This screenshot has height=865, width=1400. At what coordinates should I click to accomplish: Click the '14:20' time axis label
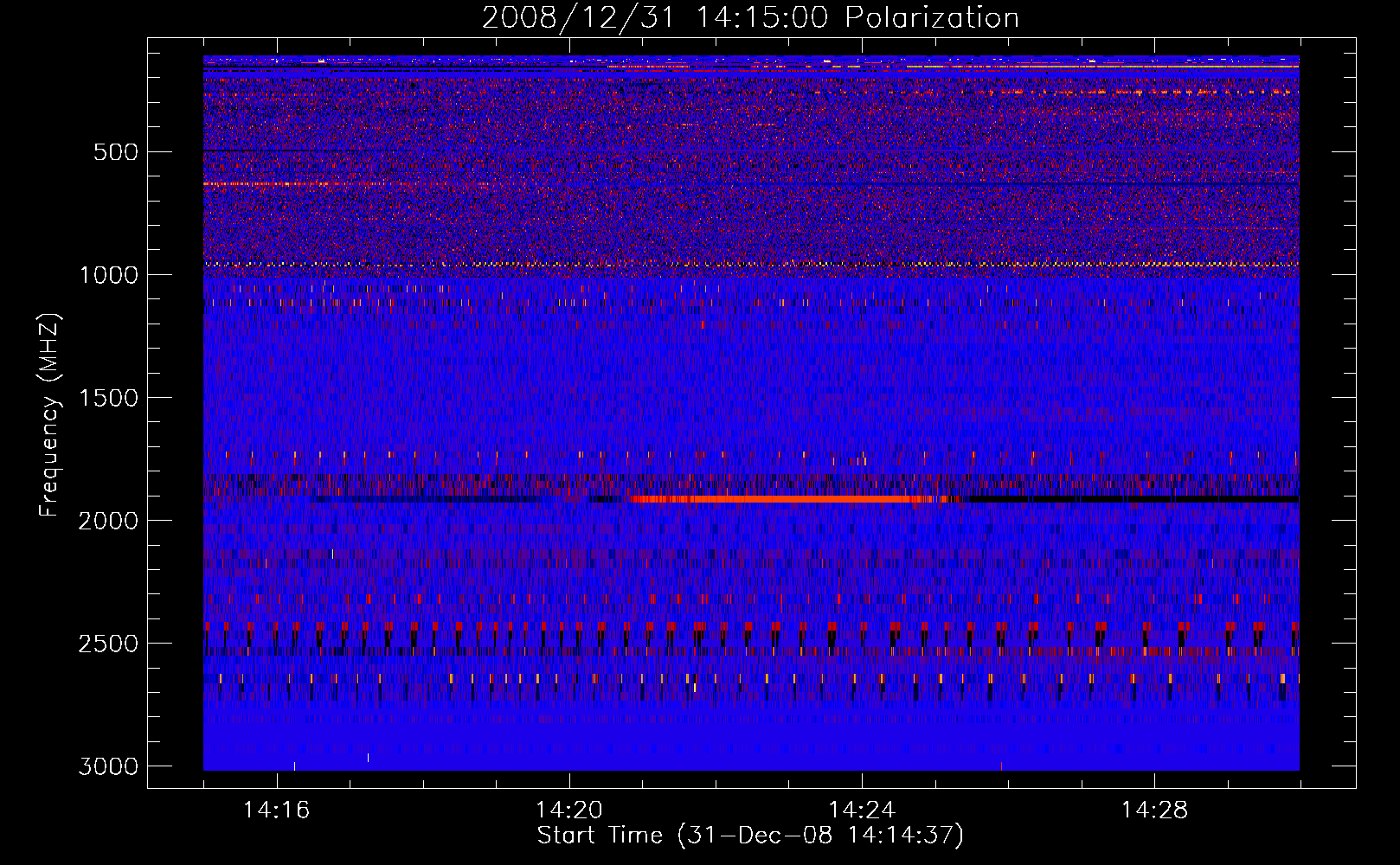[569, 810]
